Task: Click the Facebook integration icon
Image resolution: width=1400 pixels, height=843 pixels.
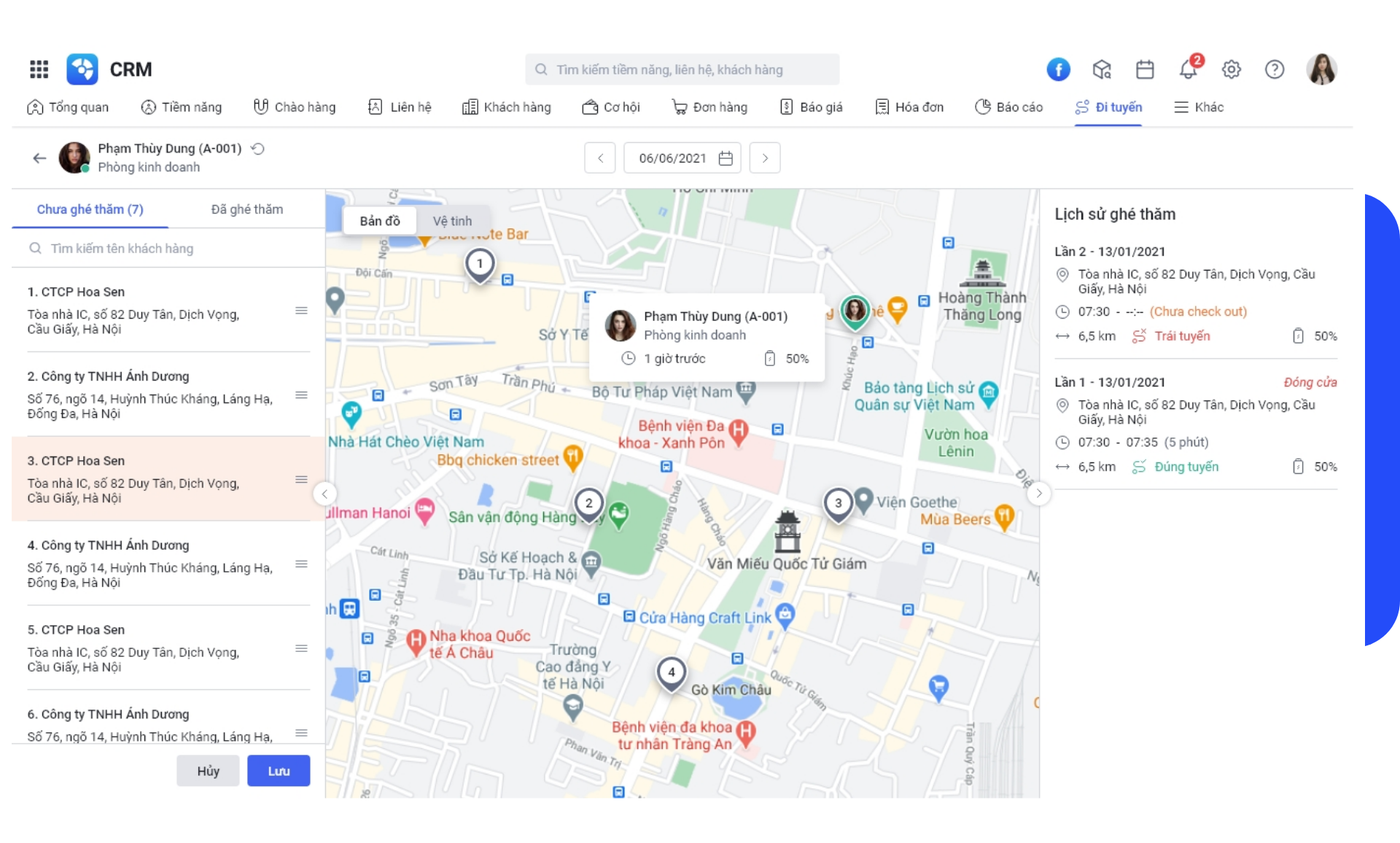Action: coord(1057,69)
